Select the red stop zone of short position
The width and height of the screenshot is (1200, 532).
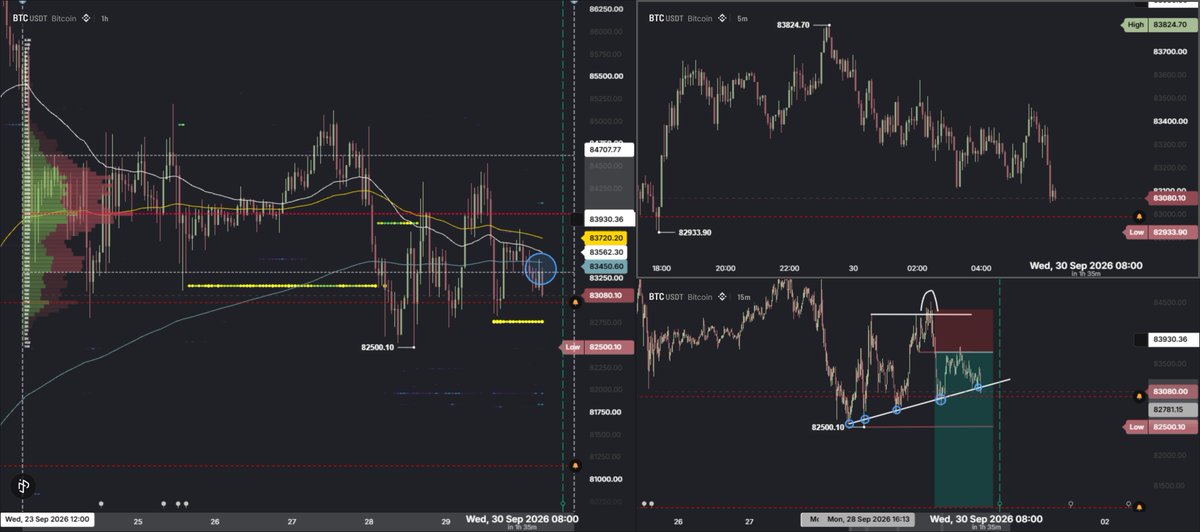coord(963,330)
